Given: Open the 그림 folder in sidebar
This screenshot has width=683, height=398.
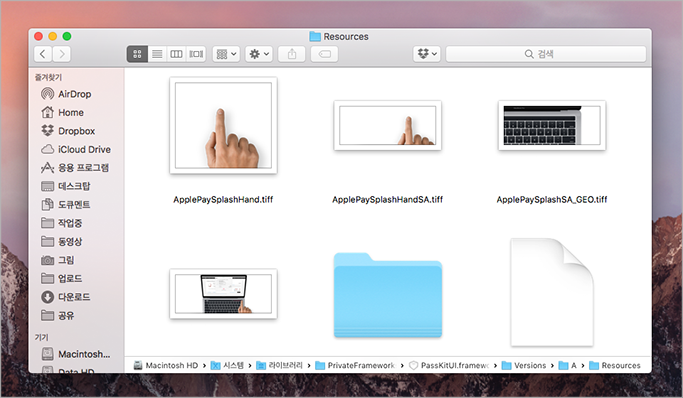Looking at the screenshot, I should pyautogui.click(x=57, y=260).
